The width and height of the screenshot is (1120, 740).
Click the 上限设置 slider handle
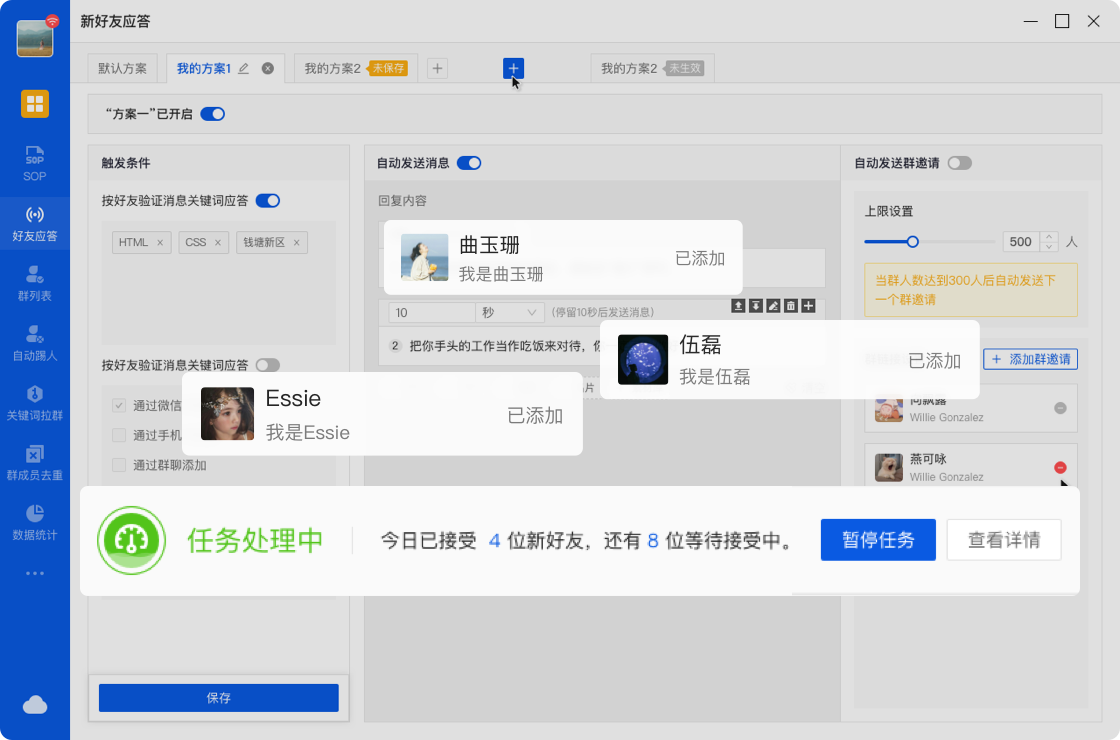[912, 242]
